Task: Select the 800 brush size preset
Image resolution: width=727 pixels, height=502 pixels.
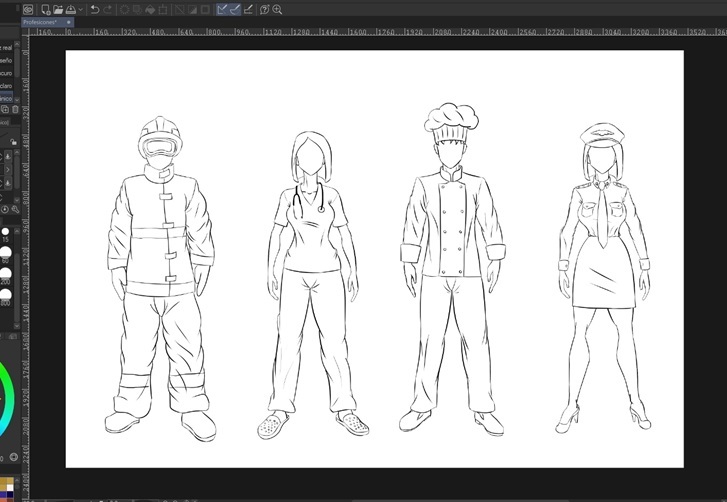Action: (x=5, y=297)
